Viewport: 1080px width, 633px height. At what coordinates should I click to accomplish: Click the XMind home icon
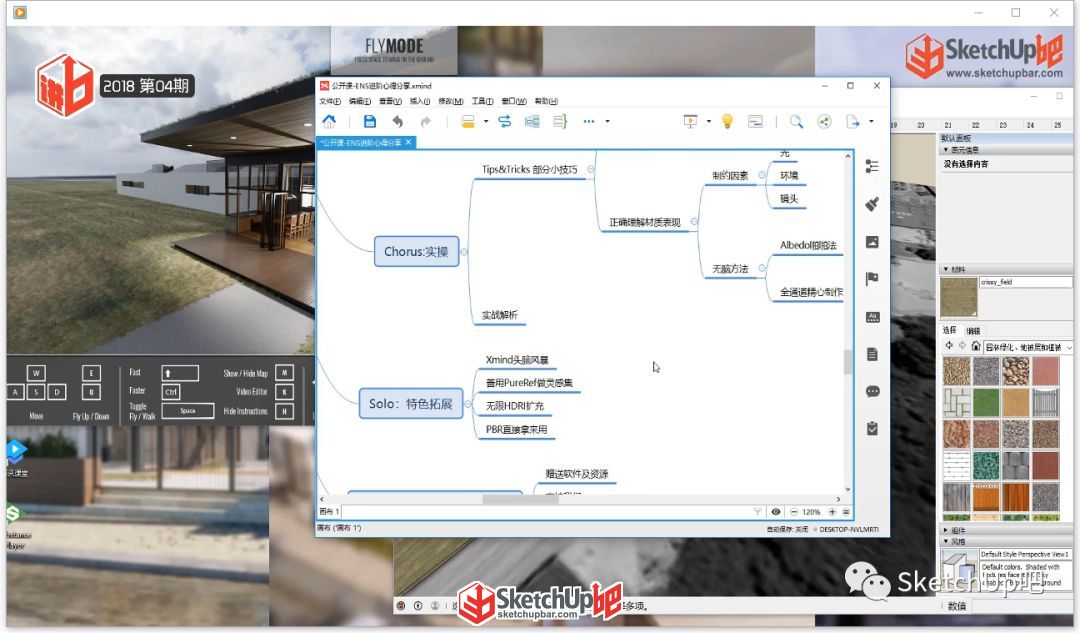click(x=329, y=121)
